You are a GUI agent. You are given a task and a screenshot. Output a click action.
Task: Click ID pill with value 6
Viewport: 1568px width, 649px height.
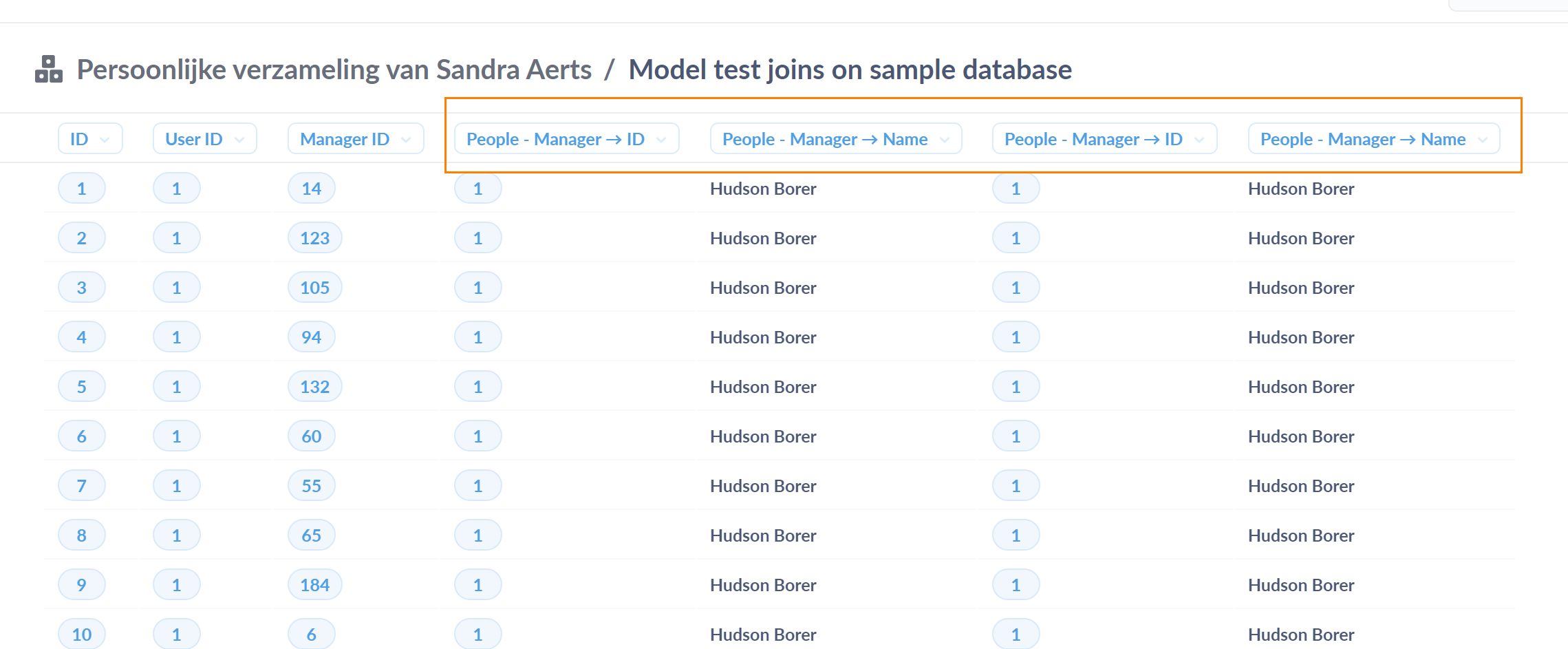[x=82, y=436]
